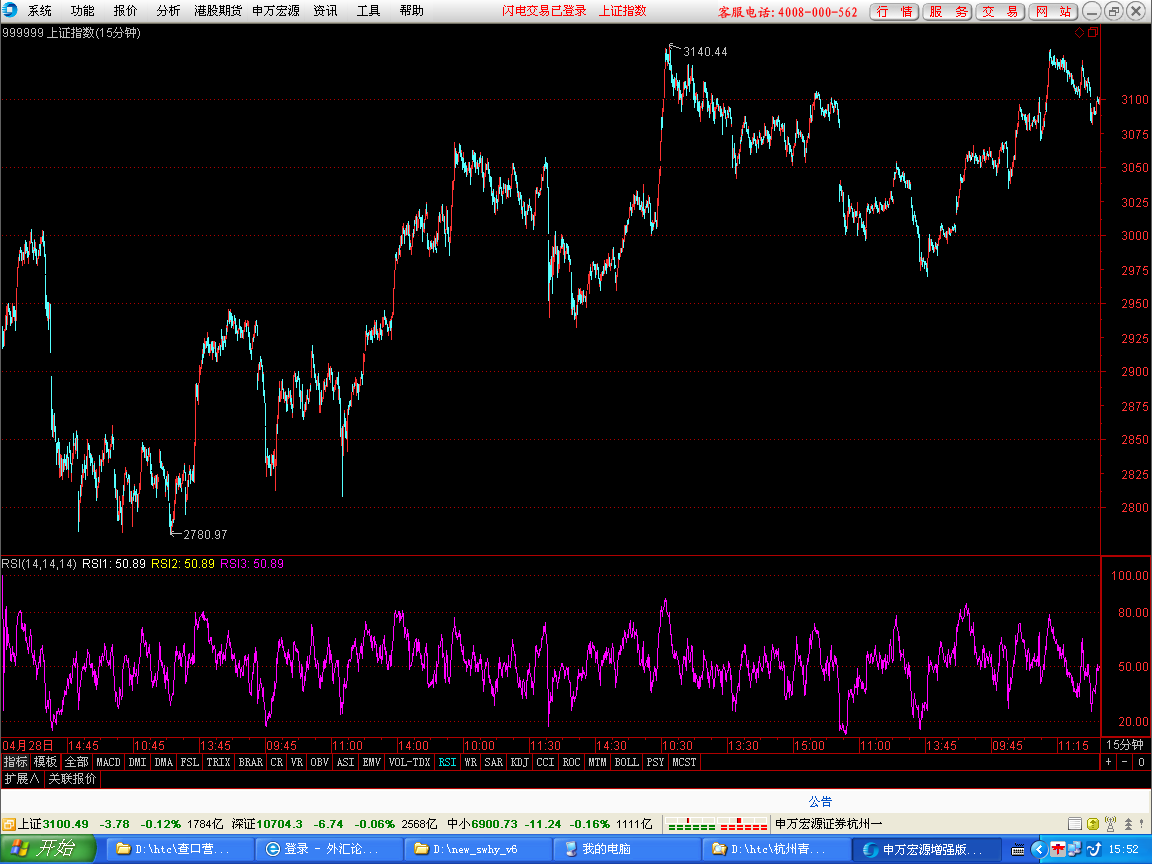The image size is (1152, 864).
Task: Open the 功能 menu
Action: click(82, 10)
